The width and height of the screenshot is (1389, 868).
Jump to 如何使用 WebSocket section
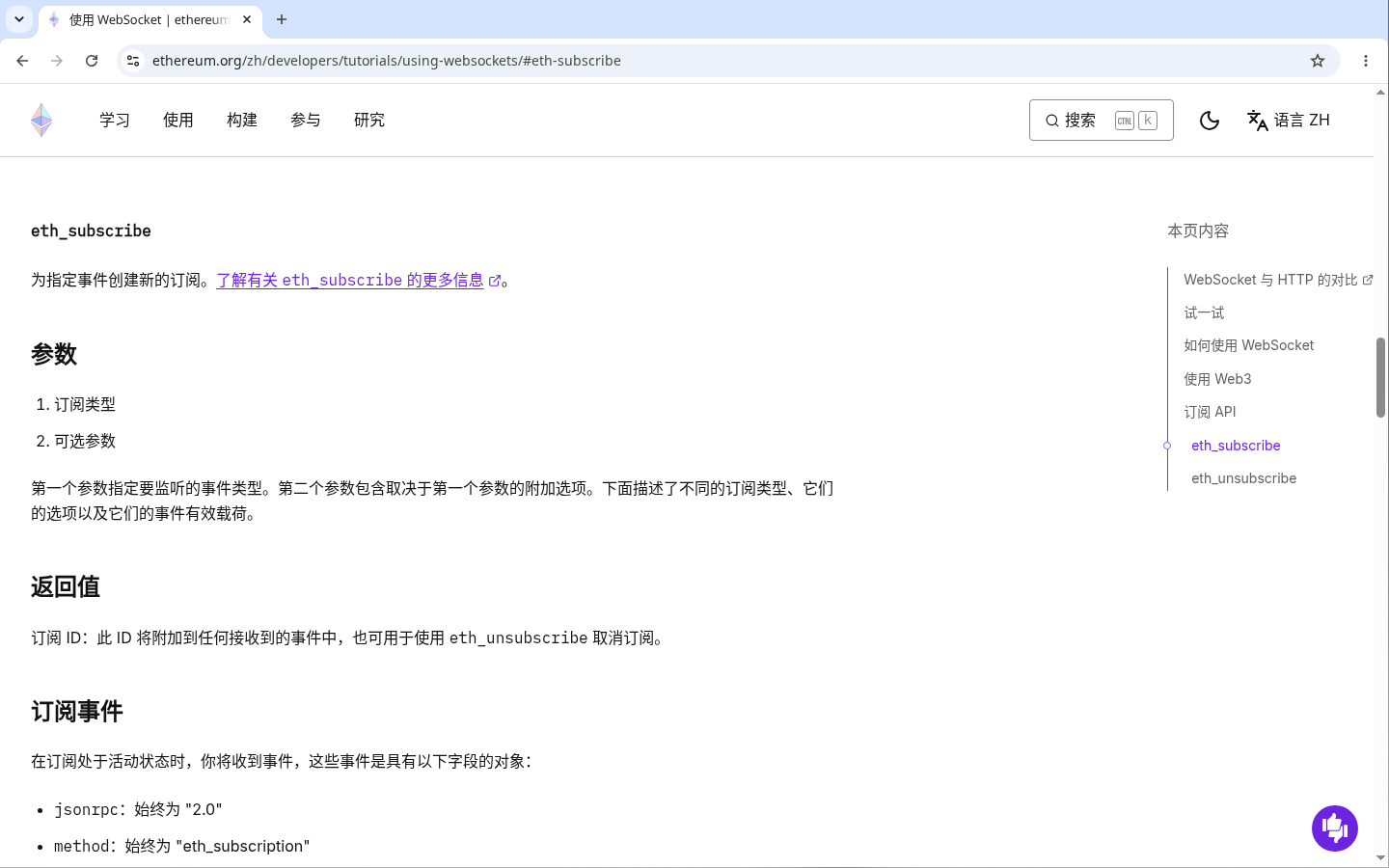click(x=1248, y=345)
